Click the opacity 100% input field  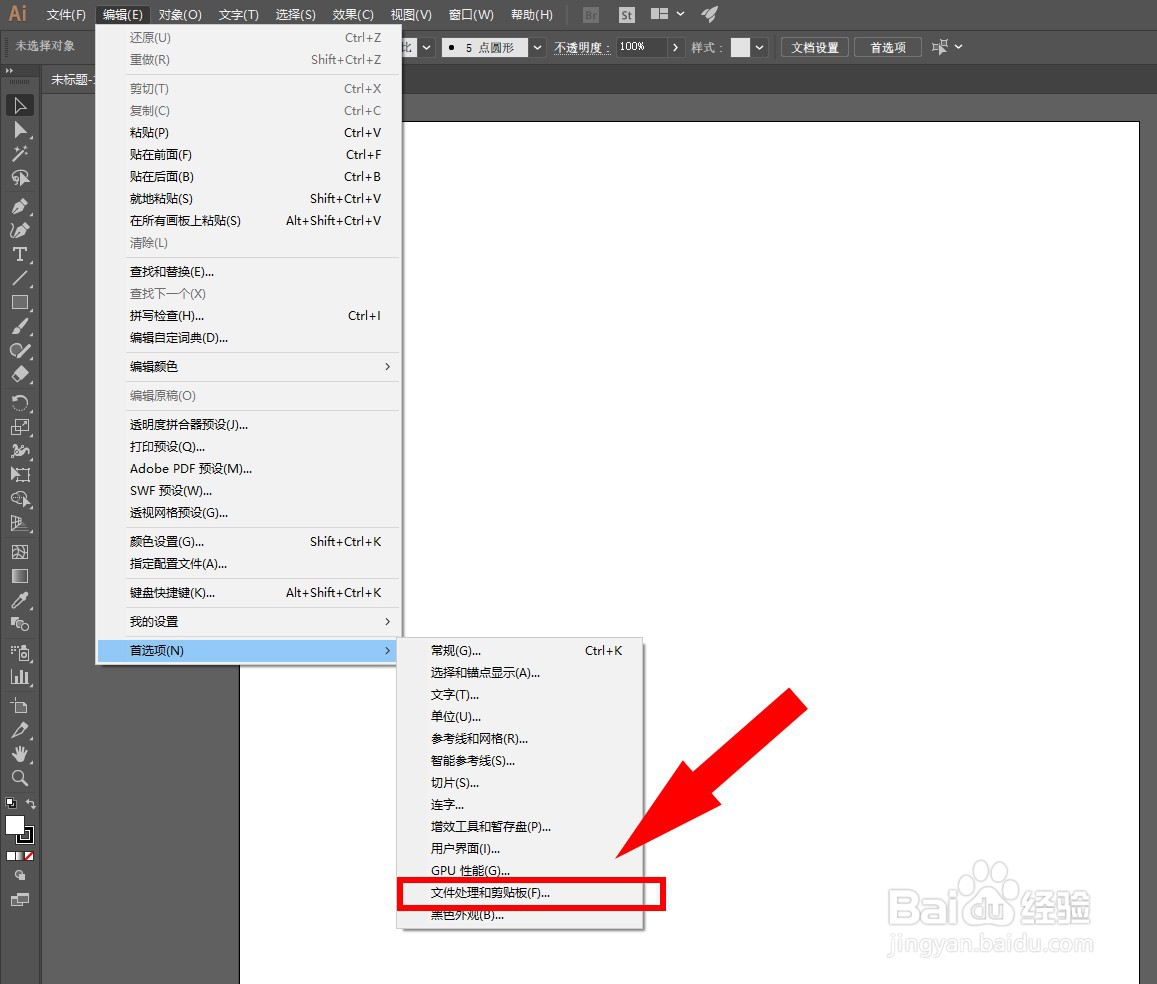(x=641, y=46)
